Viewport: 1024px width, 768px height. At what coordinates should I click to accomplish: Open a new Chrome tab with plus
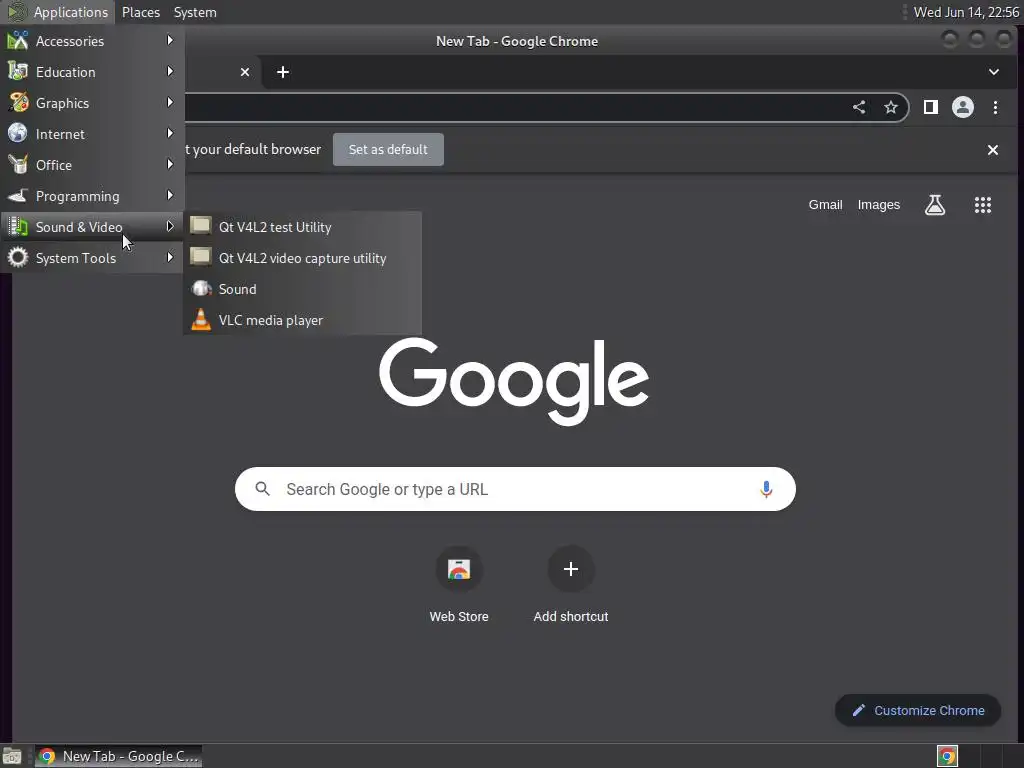click(x=283, y=72)
